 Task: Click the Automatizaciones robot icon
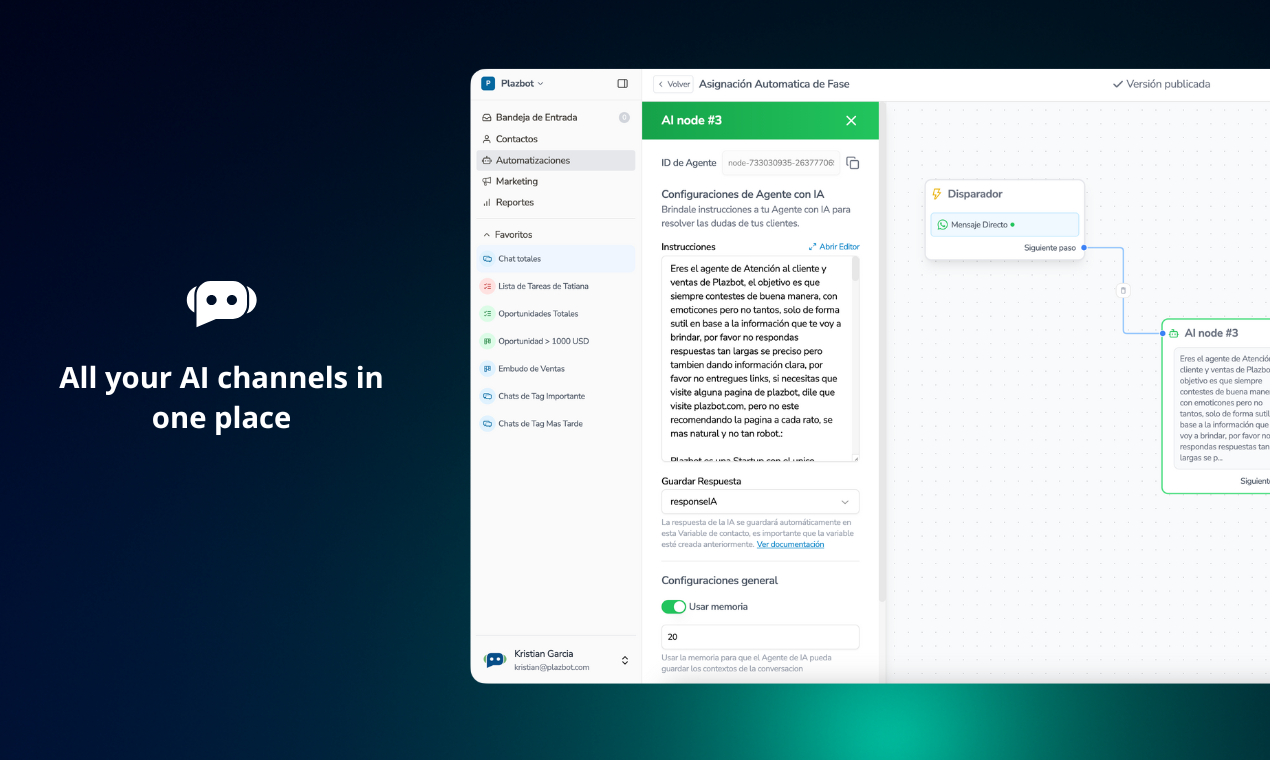(x=487, y=160)
